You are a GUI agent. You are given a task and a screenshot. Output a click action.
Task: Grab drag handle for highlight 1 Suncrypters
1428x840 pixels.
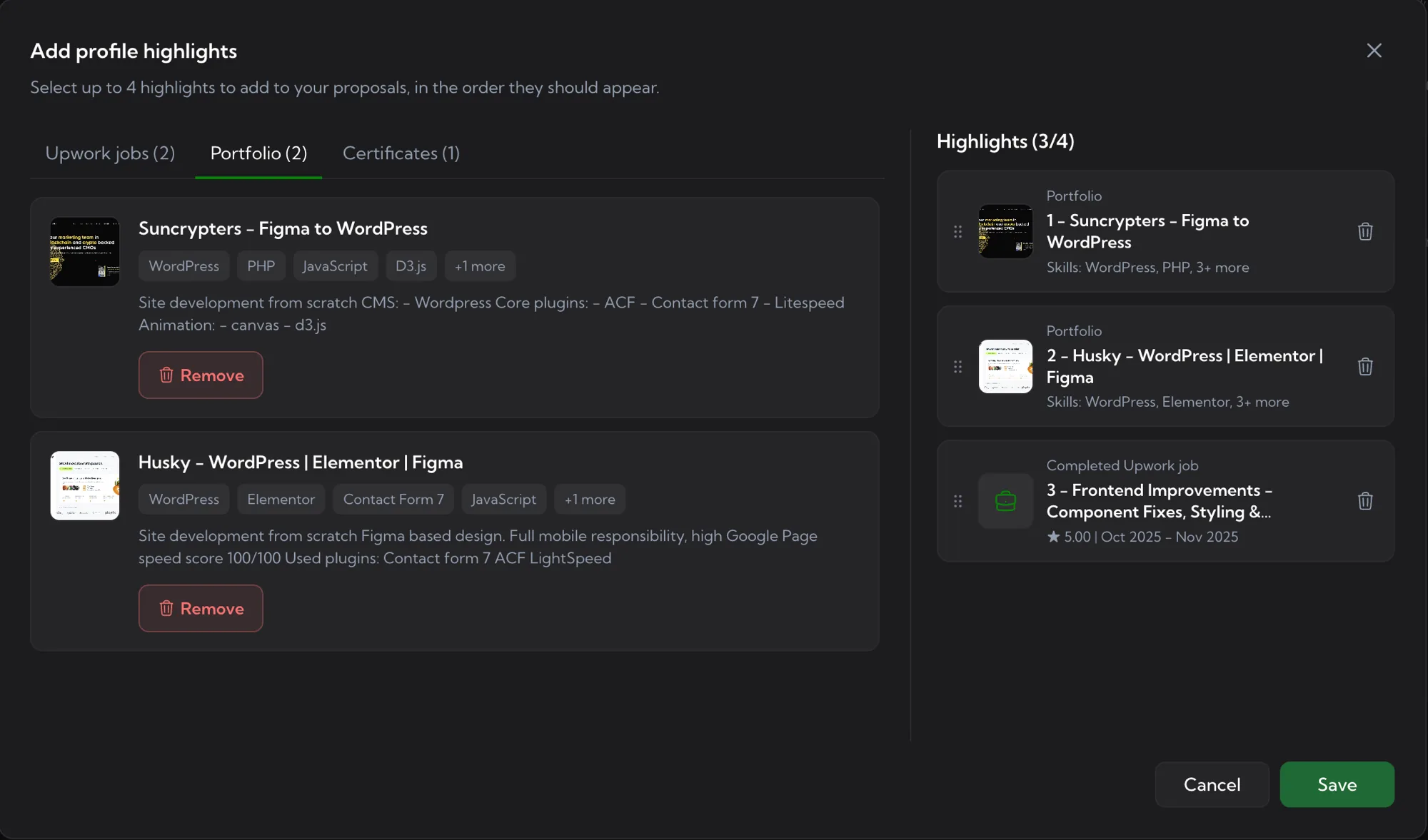pyautogui.click(x=957, y=231)
